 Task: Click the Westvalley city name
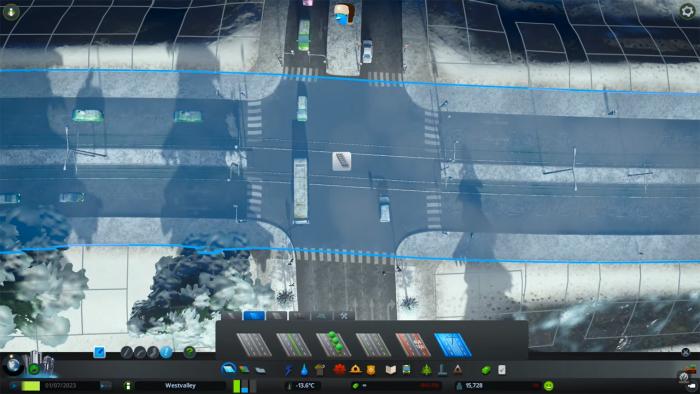click(180, 386)
